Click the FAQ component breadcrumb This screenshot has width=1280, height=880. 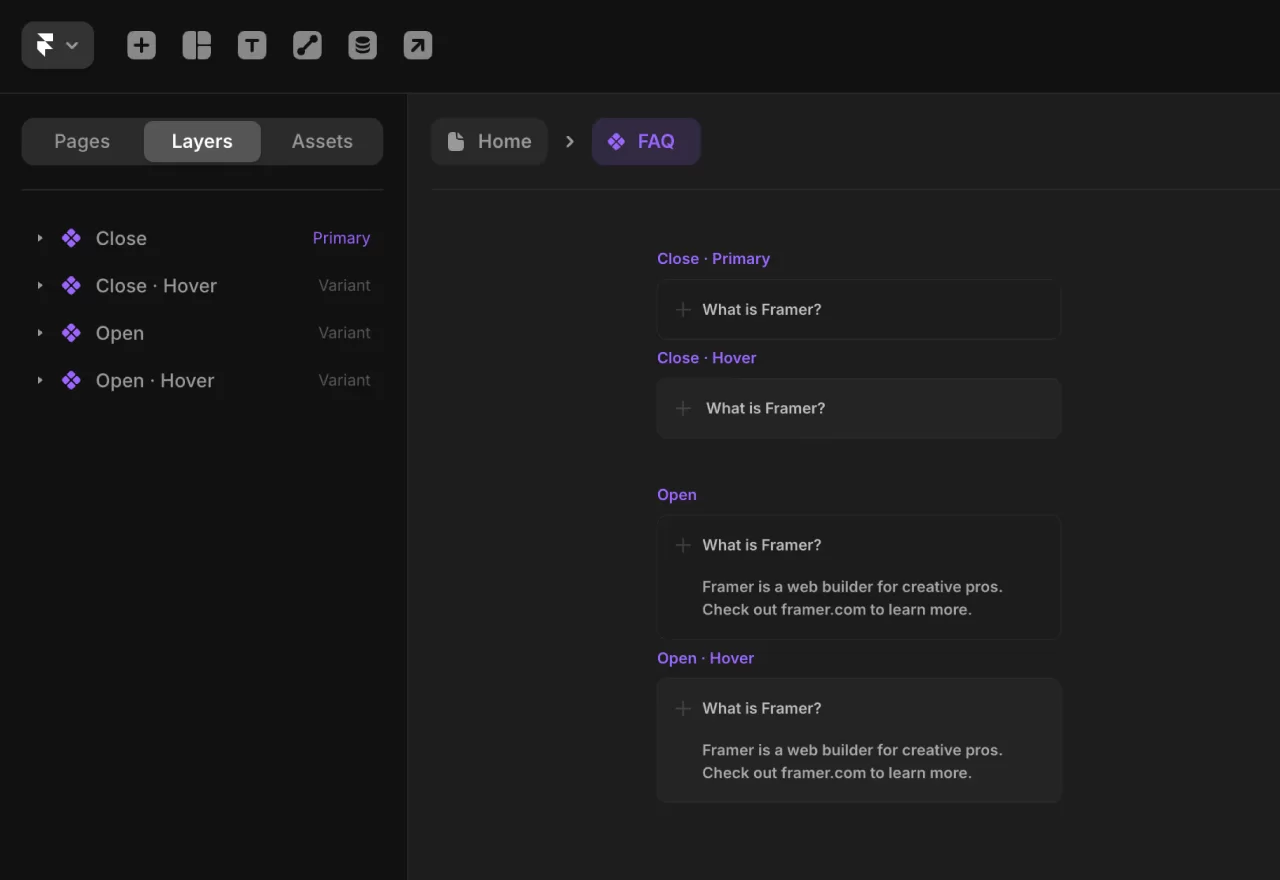point(645,142)
